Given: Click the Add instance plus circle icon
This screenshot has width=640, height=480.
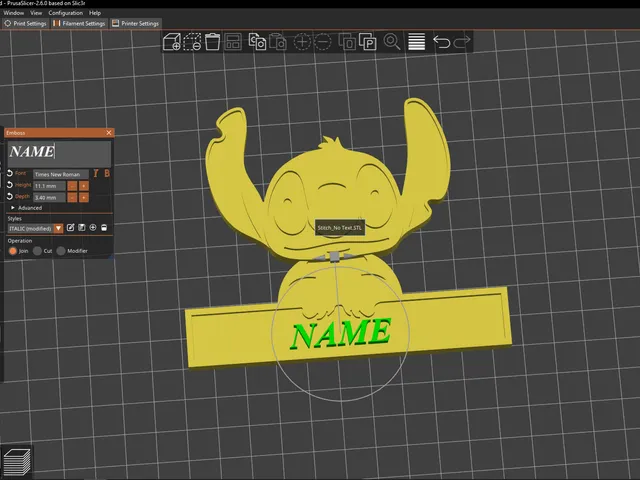Looking at the screenshot, I should click(x=302, y=42).
